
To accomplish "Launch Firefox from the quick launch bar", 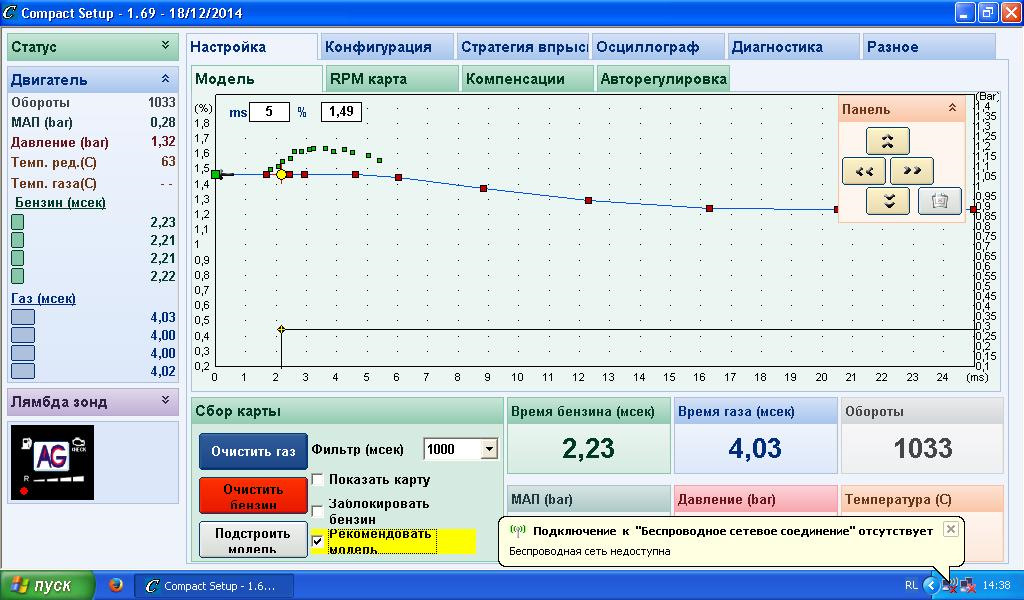I will tap(116, 586).
